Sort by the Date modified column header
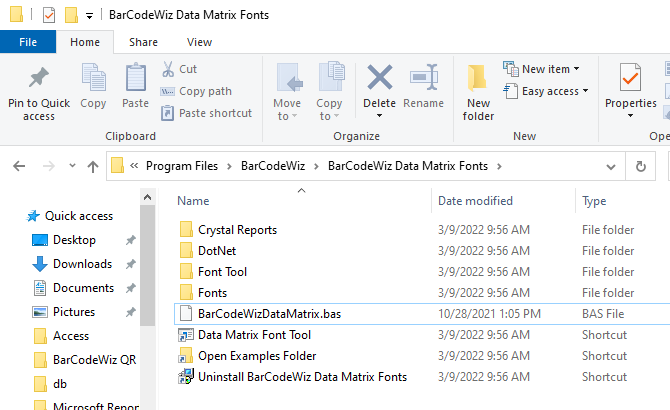Viewport: 670px width, 410px height. tap(475, 201)
